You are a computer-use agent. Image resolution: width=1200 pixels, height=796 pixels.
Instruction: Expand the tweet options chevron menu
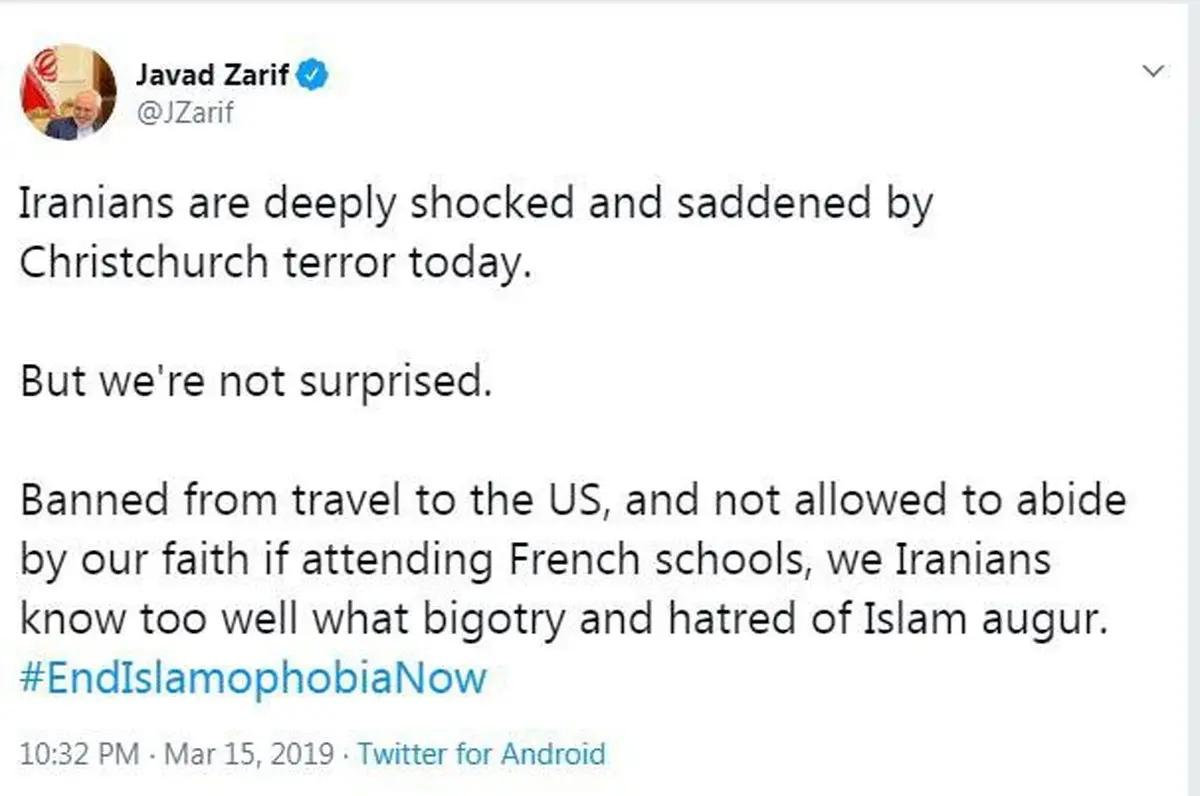1153,71
